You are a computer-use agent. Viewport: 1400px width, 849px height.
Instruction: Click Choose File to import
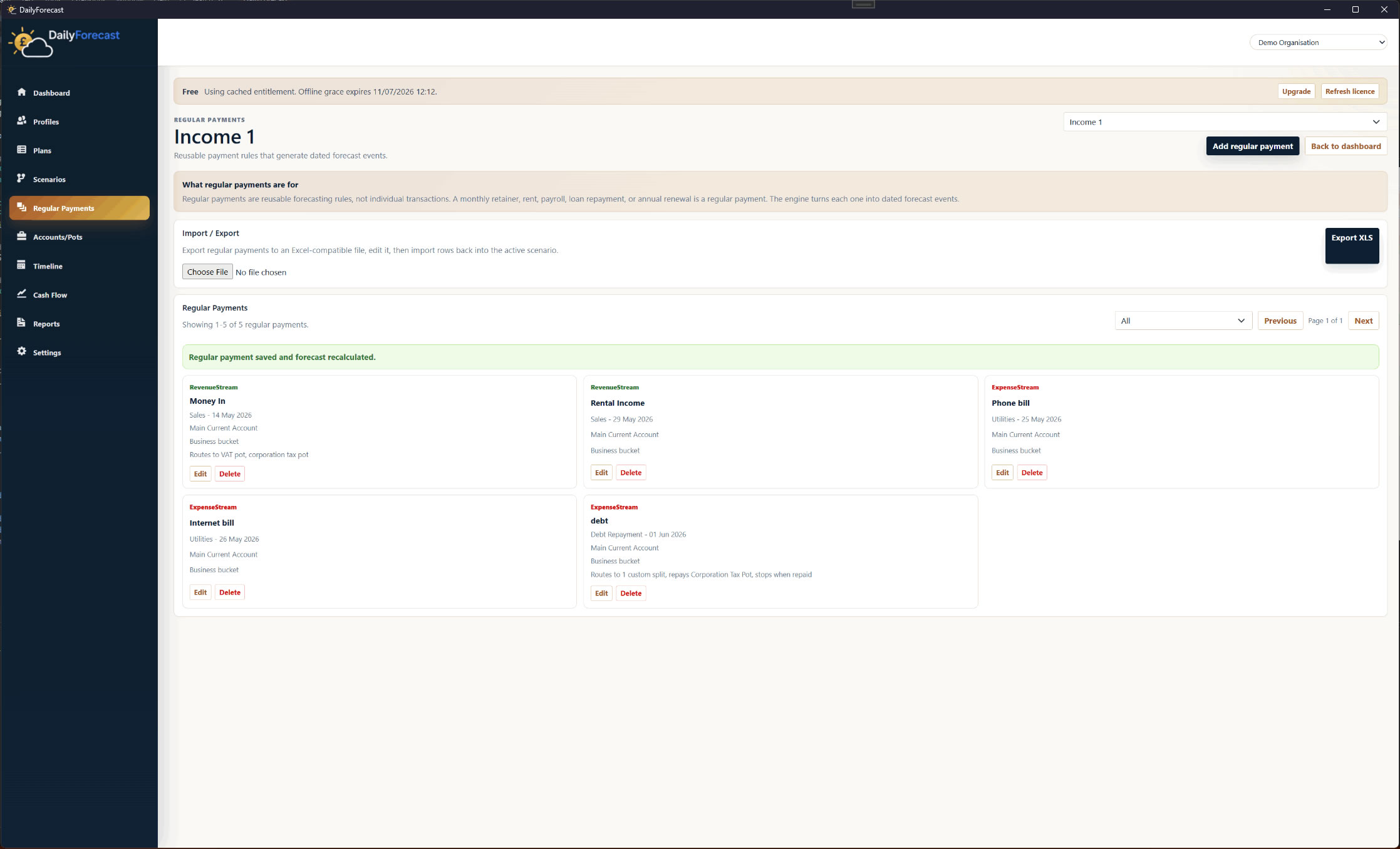coord(207,272)
